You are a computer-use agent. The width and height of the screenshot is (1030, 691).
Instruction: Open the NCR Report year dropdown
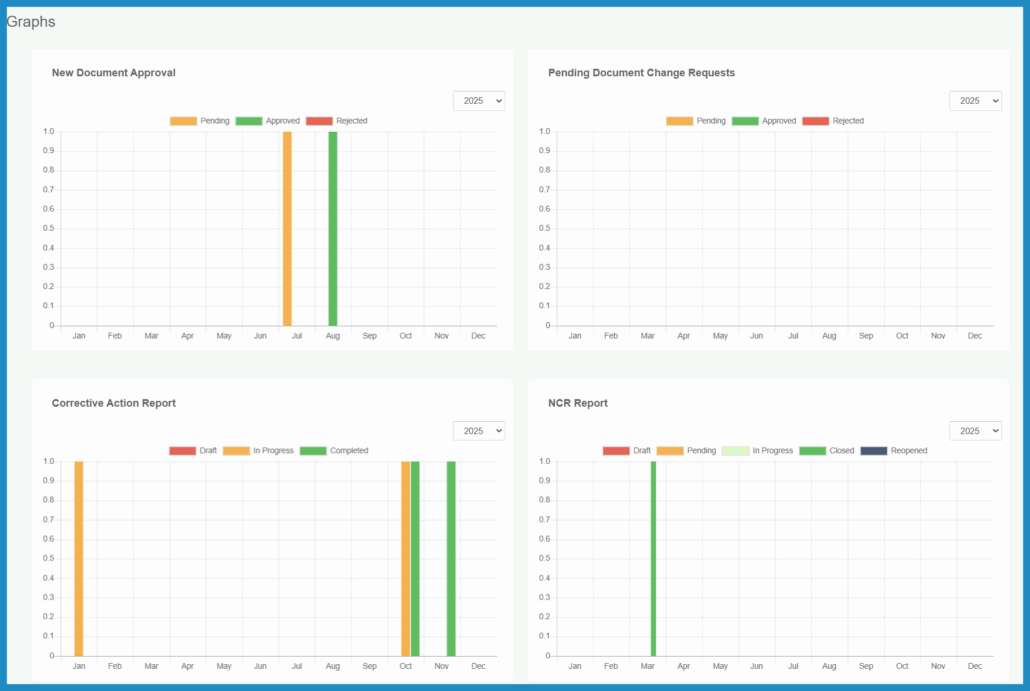point(975,431)
